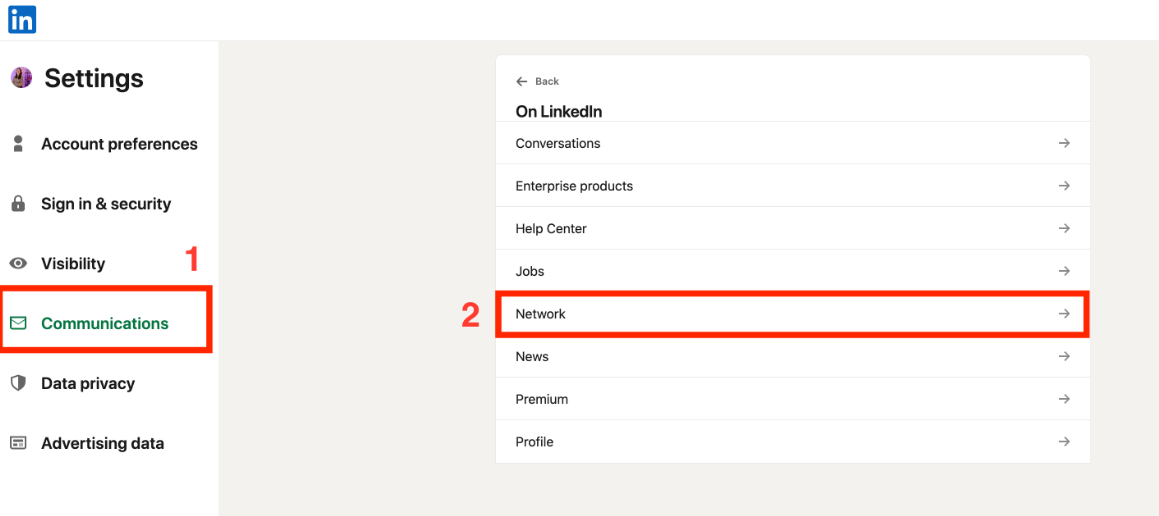Click the Back arrow icon
The height and width of the screenshot is (516, 1159).
pos(522,81)
